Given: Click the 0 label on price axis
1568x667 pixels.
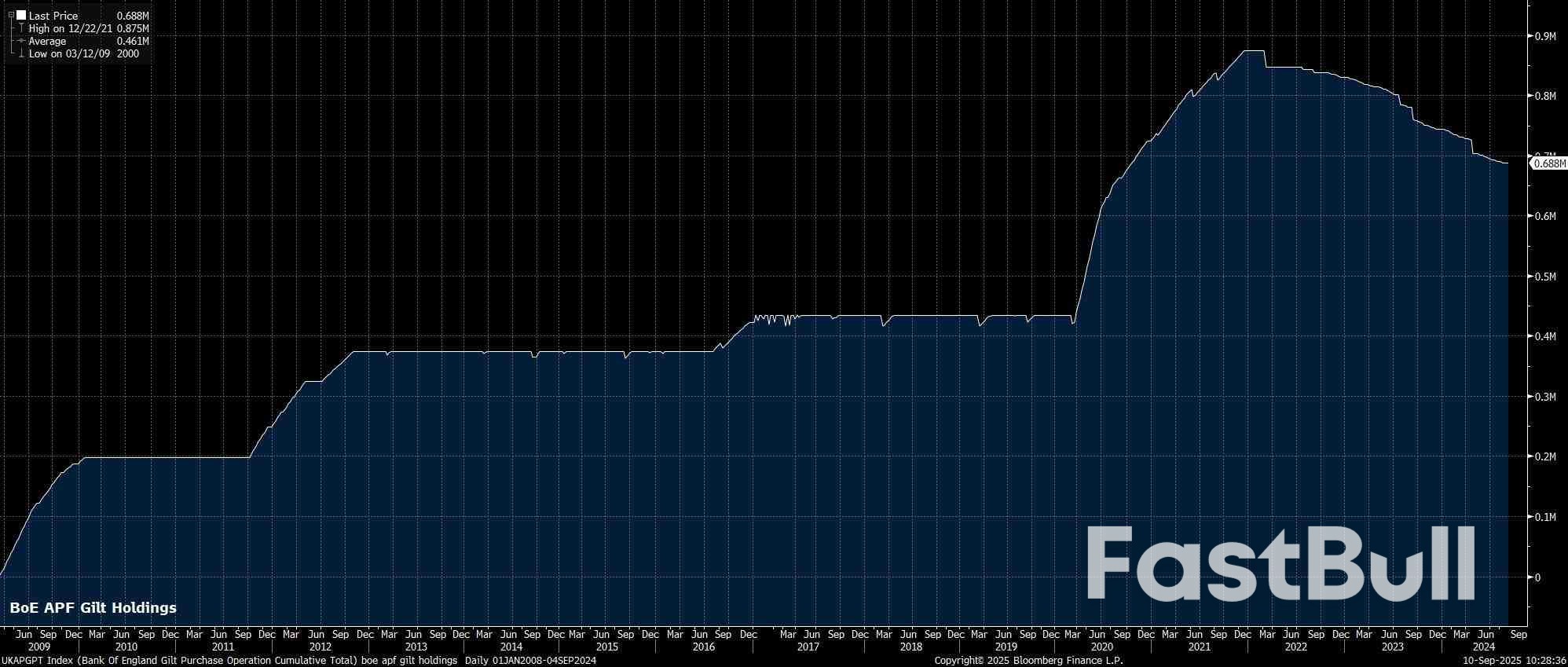Looking at the screenshot, I should (x=1537, y=577).
